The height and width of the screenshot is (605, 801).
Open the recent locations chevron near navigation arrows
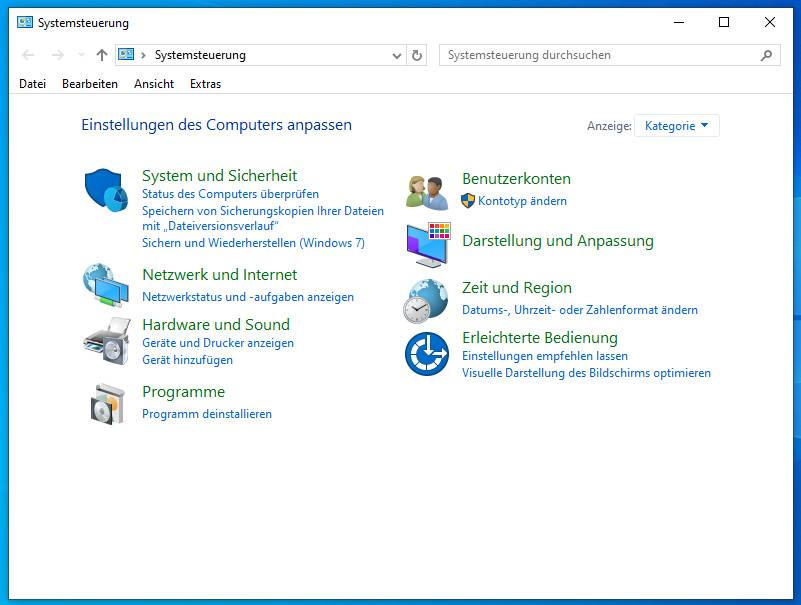coord(81,56)
